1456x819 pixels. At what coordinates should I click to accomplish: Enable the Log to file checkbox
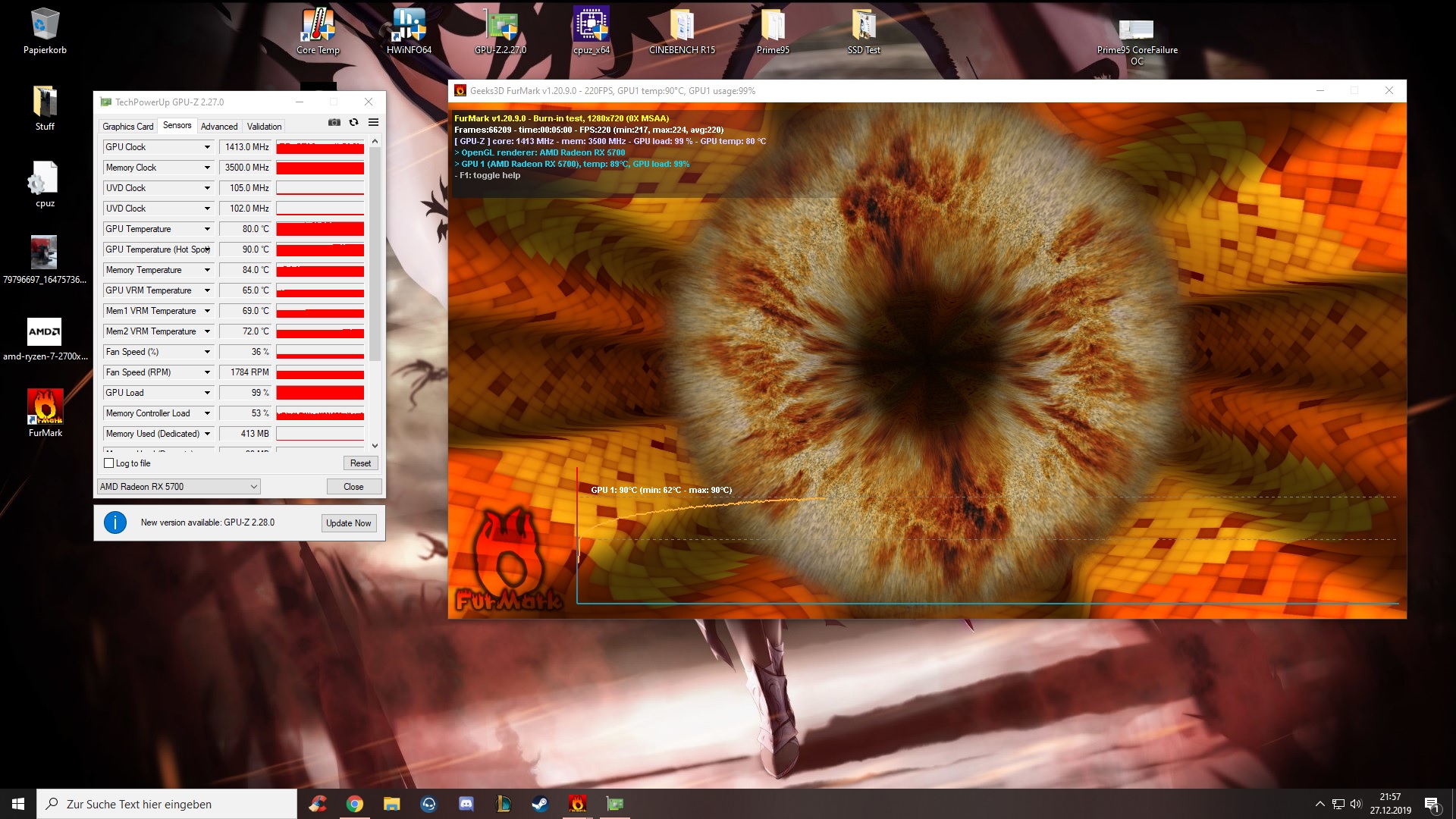click(x=109, y=463)
